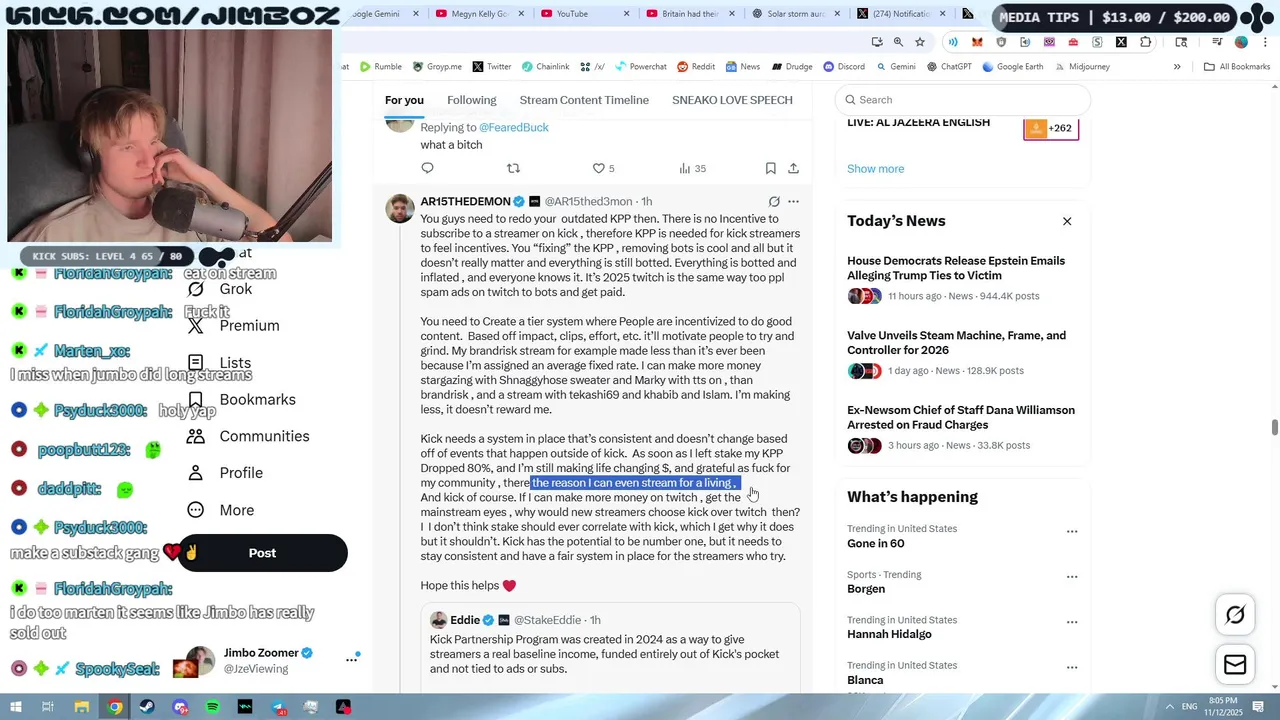Image resolution: width=1280 pixels, height=720 pixels.
Task: Repost the reply tweet via retweet icon
Action: [513, 168]
